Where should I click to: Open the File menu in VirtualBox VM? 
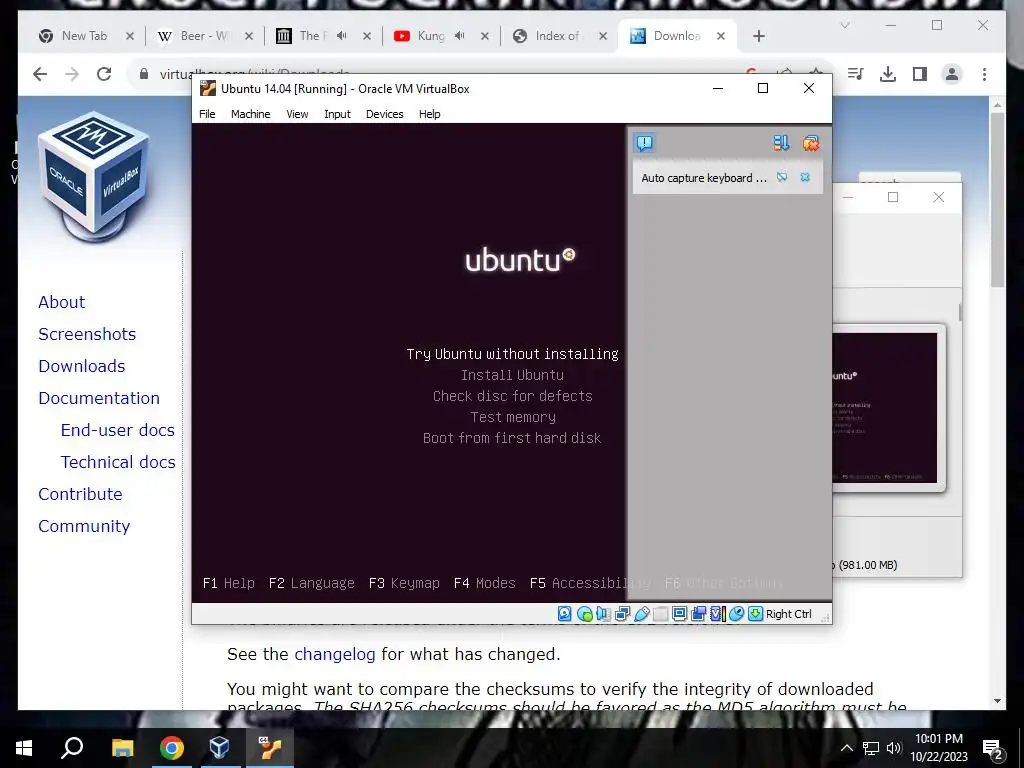207,114
